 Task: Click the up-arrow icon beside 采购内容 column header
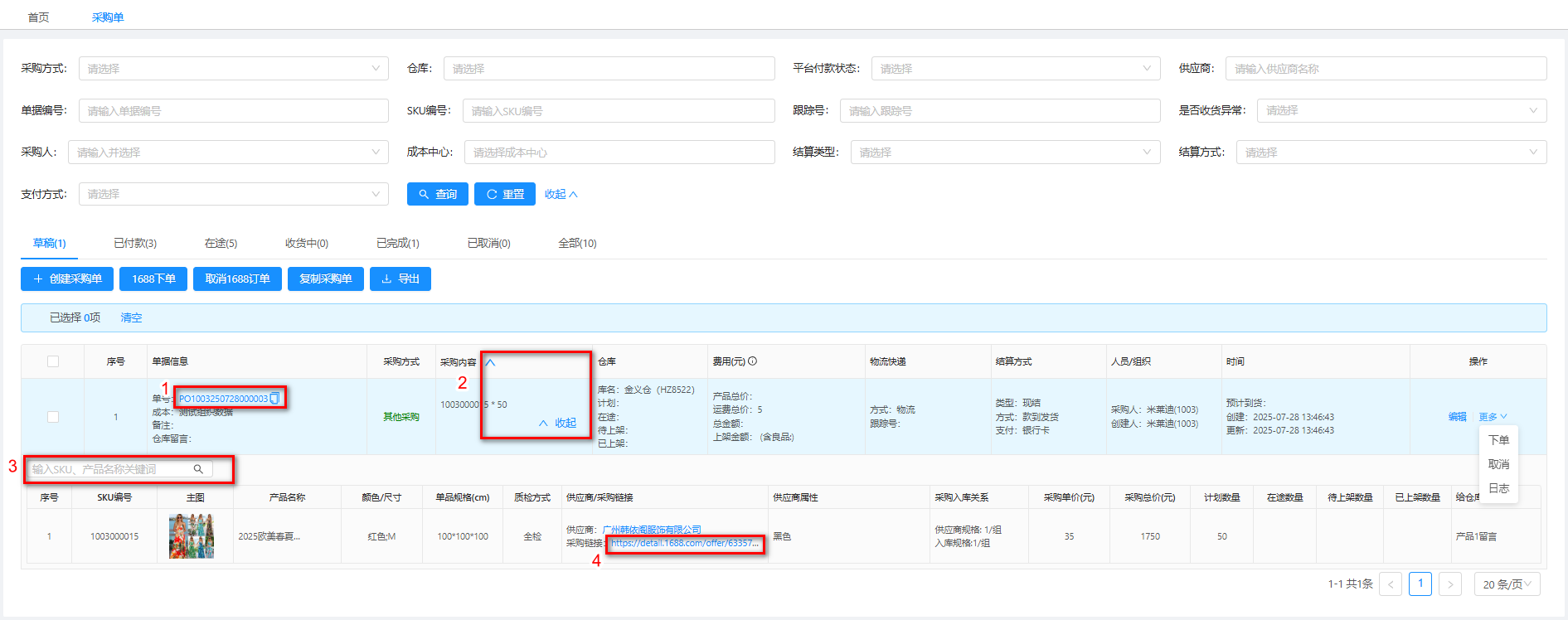coord(490,362)
